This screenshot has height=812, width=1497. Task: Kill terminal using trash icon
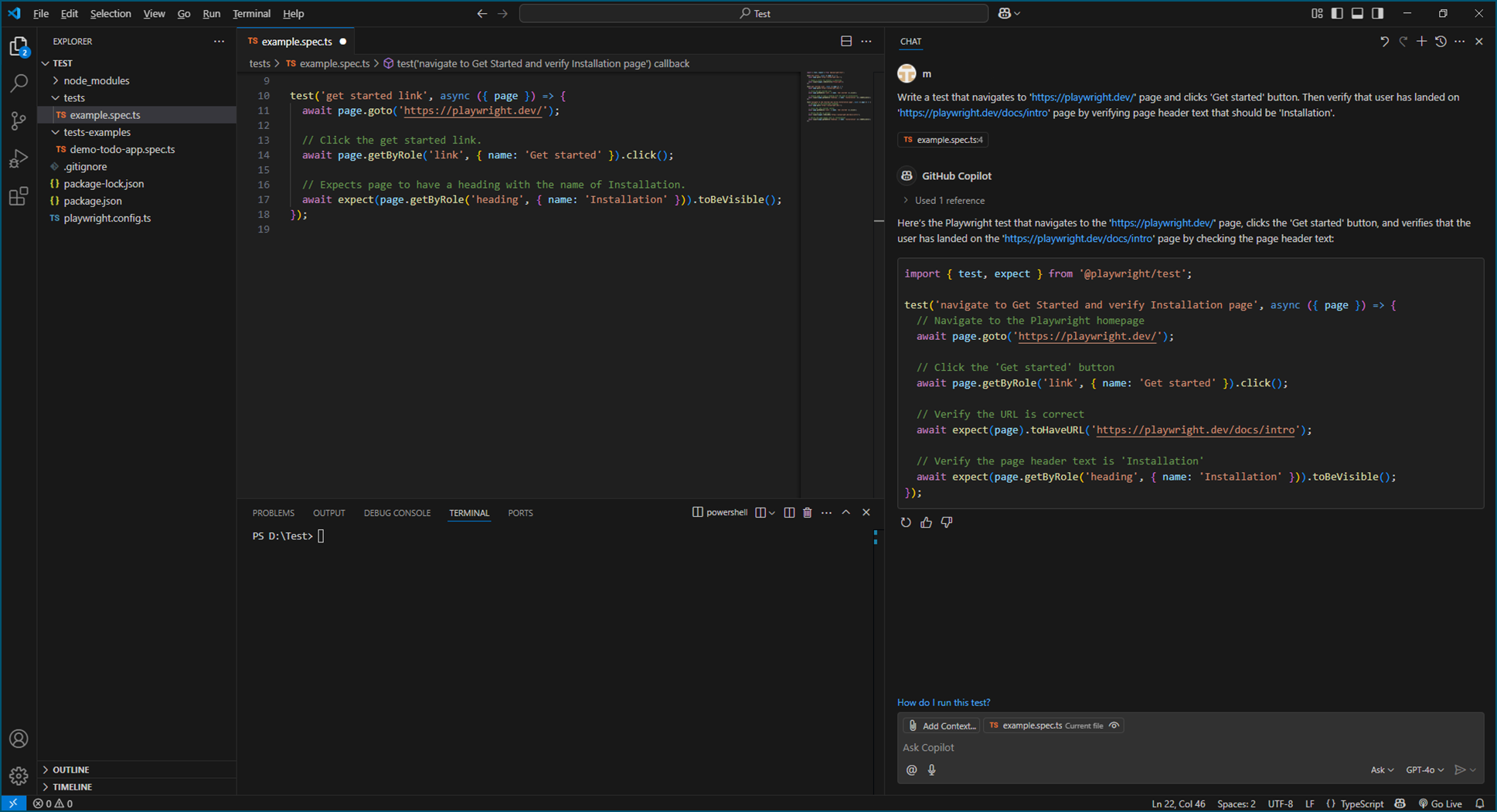[808, 513]
